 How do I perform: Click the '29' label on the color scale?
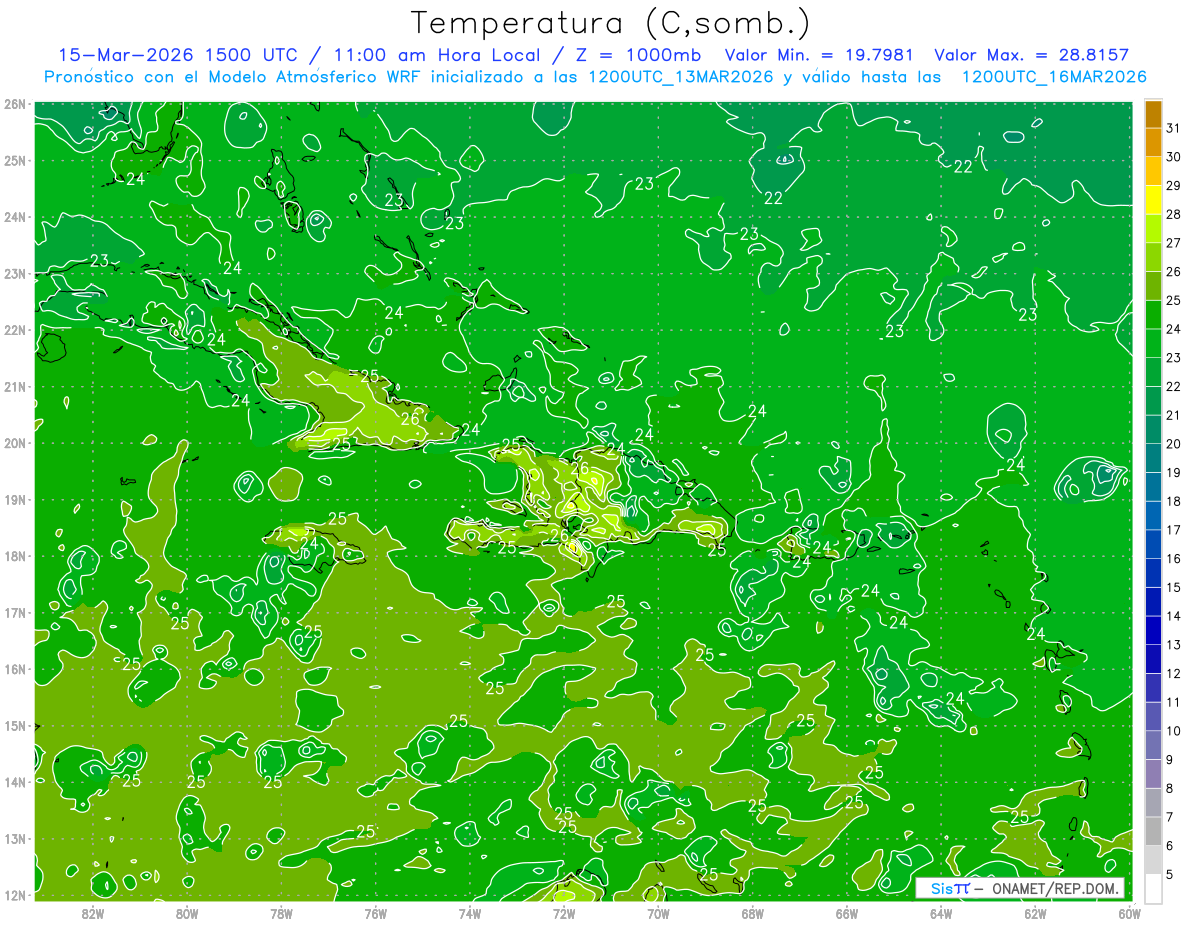click(1174, 185)
